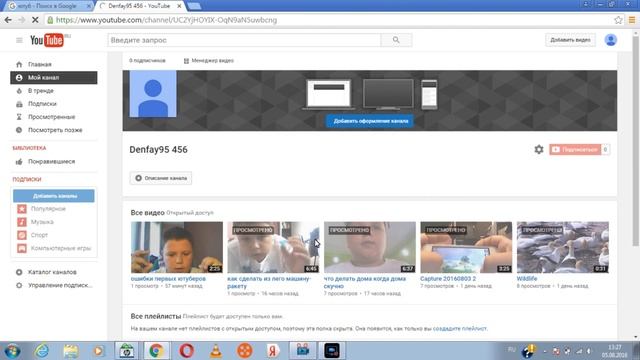Open a new tab button
Viewport: 640px width, 360px height.
[194, 6]
